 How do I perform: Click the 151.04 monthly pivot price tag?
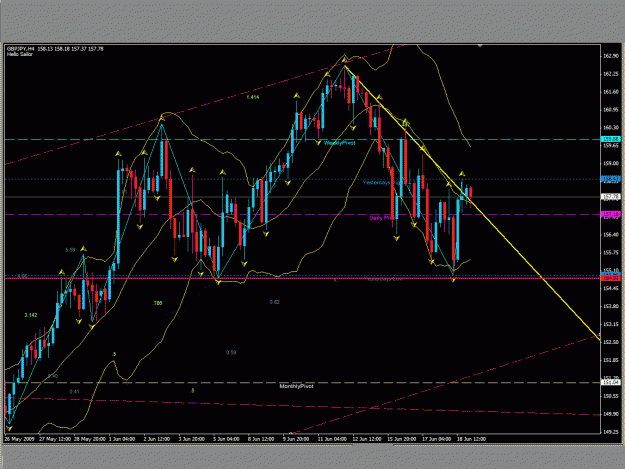click(611, 382)
